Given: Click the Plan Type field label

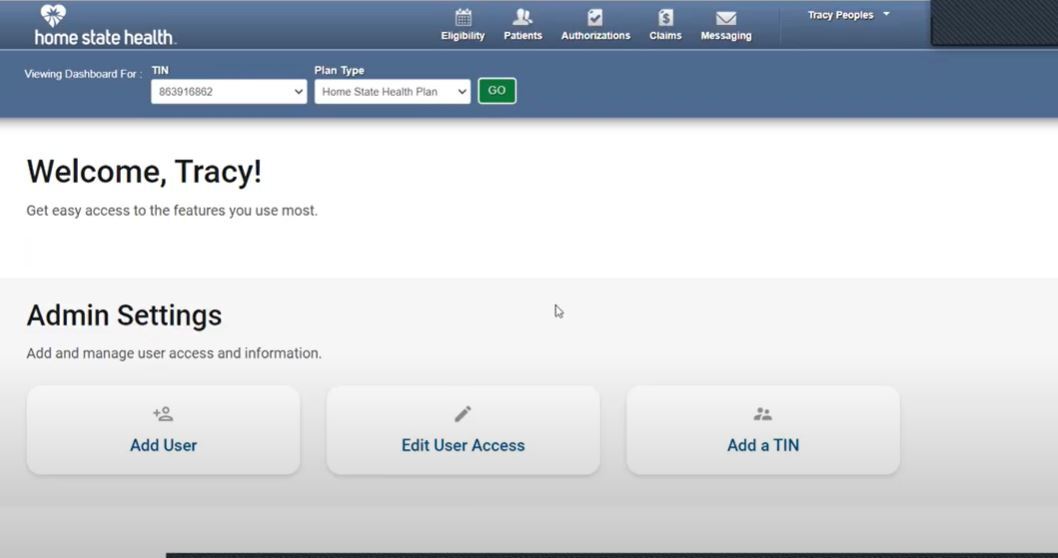Looking at the screenshot, I should point(339,70).
